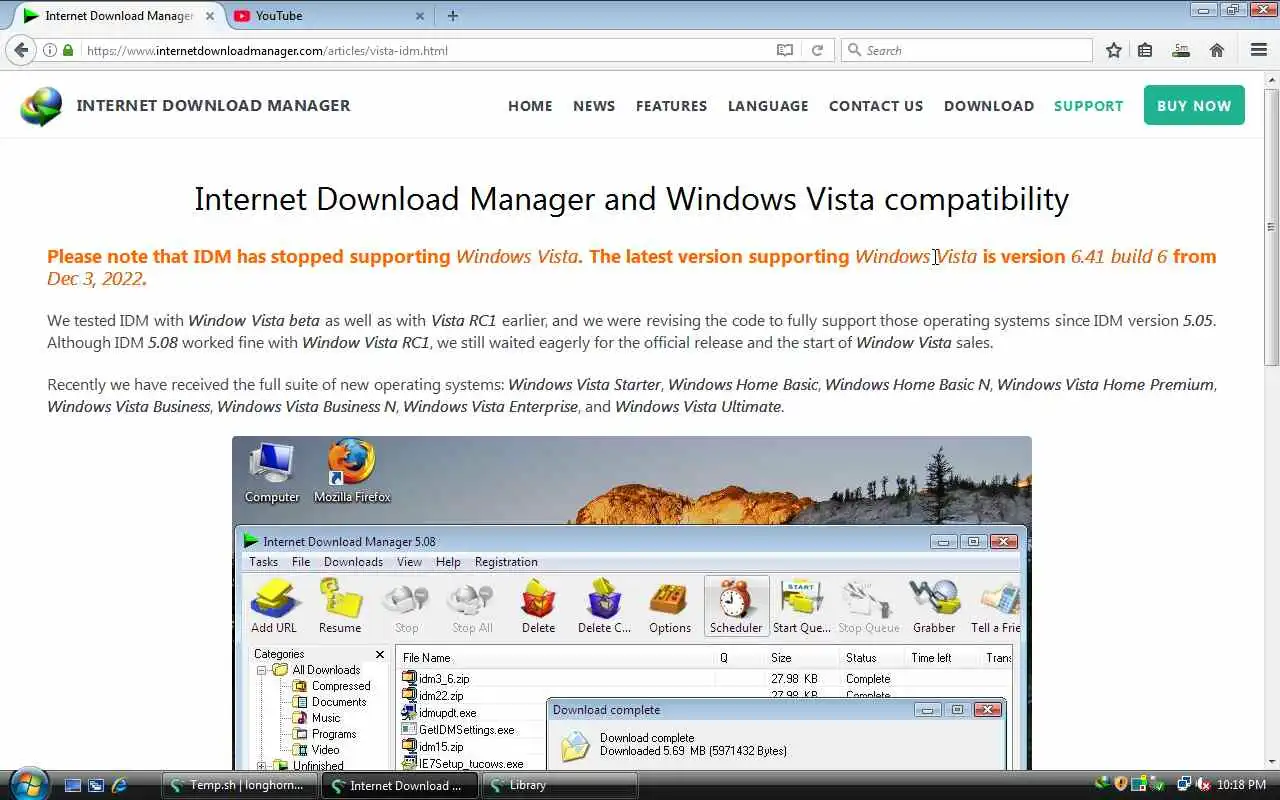
Task: Go to the NEWS section
Action: [594, 106]
